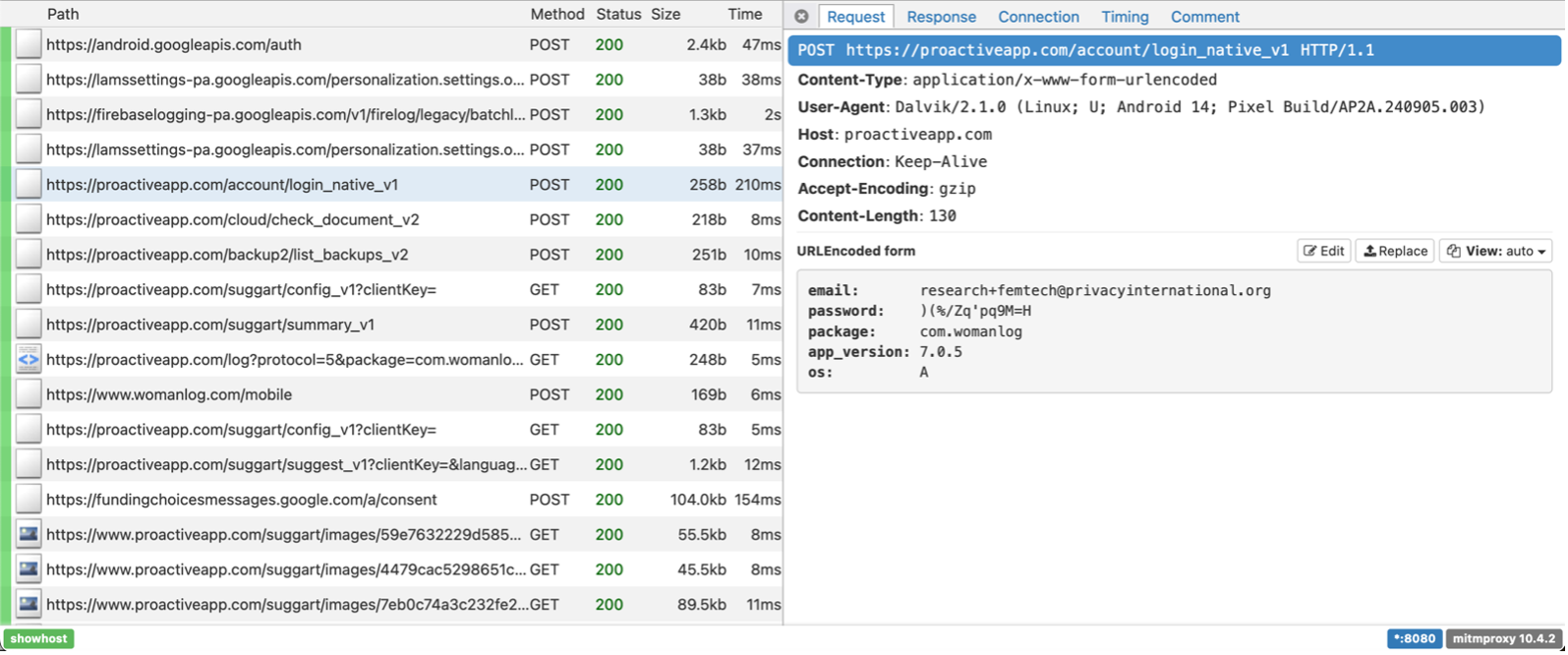Click the Edit button for the URLEncoded form
1568x655 pixels.
tap(1323, 251)
